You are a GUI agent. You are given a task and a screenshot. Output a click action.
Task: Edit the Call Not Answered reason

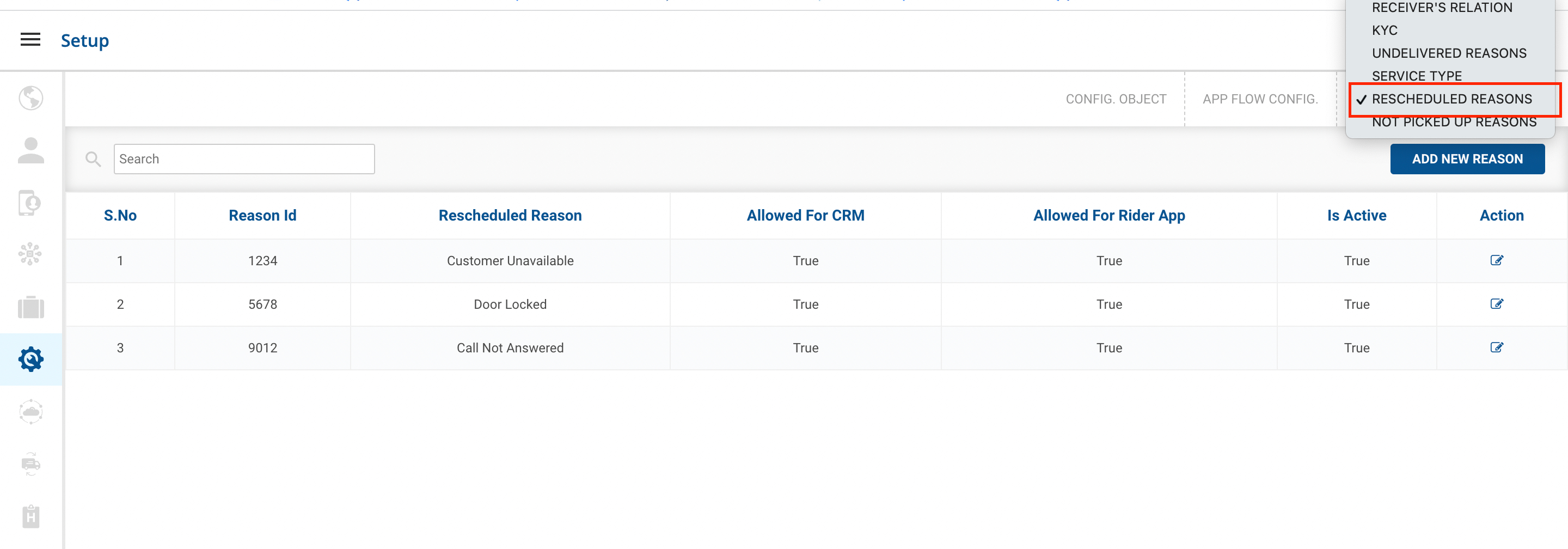(1496, 347)
